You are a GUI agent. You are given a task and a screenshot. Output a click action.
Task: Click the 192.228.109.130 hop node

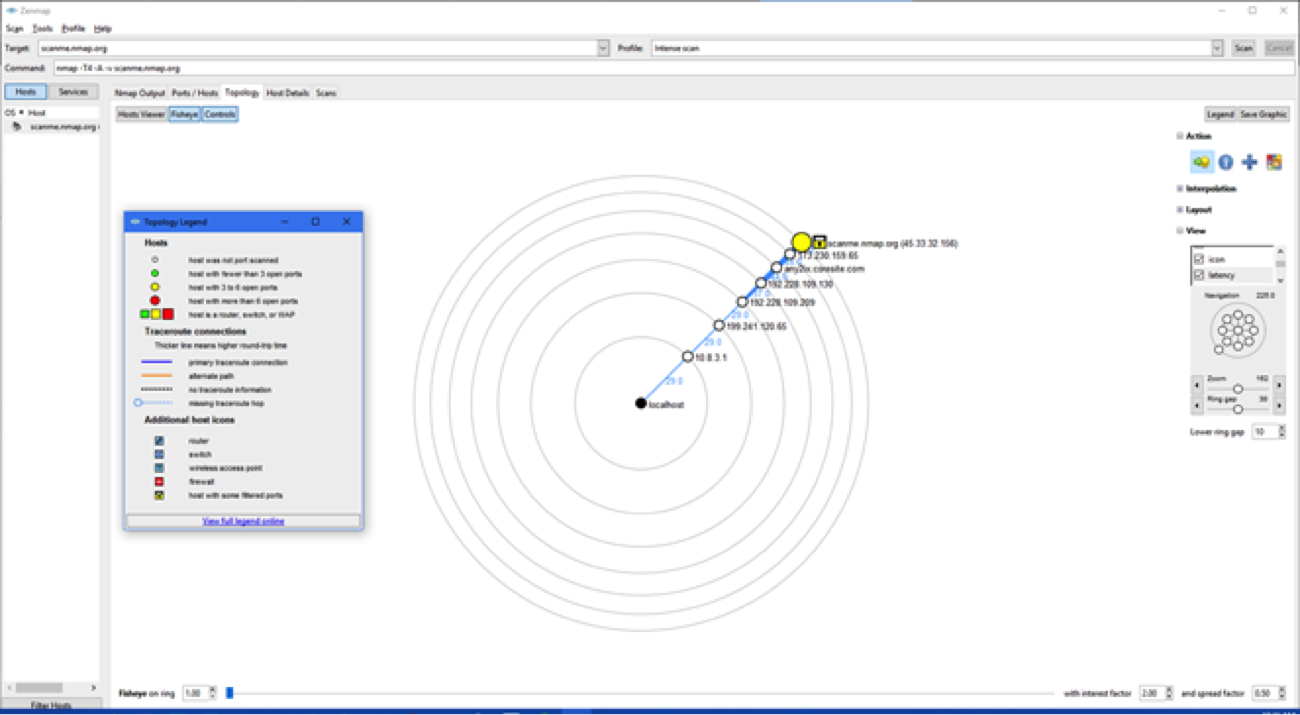[761, 283]
